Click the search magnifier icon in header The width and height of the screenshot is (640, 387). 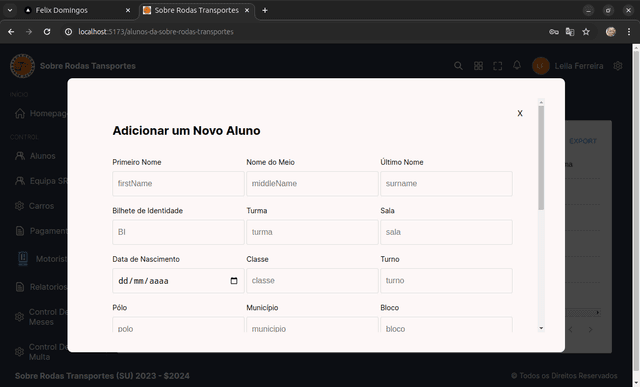point(458,66)
